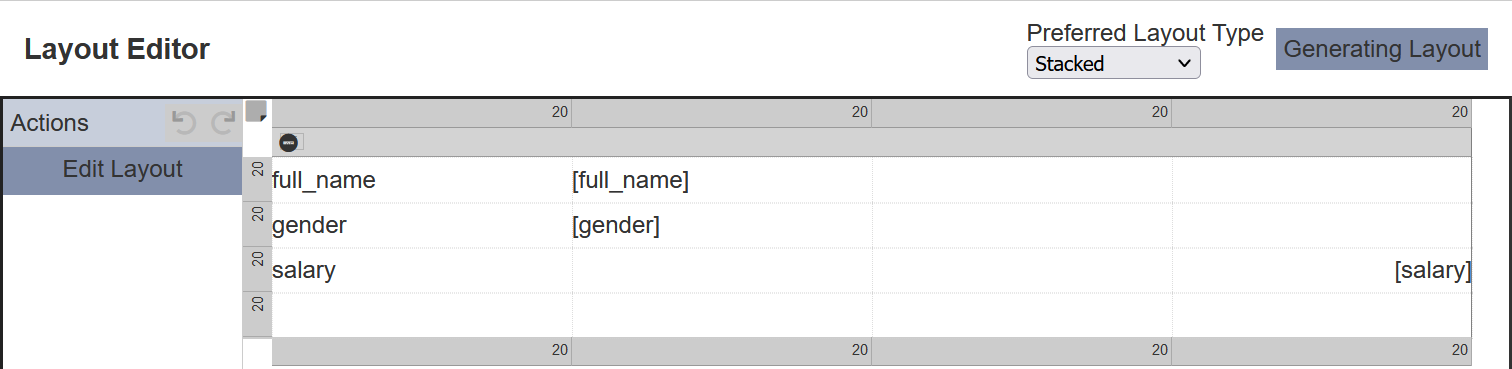The width and height of the screenshot is (1512, 369).
Task: Select the [full_name] field cell
Action: click(x=722, y=180)
